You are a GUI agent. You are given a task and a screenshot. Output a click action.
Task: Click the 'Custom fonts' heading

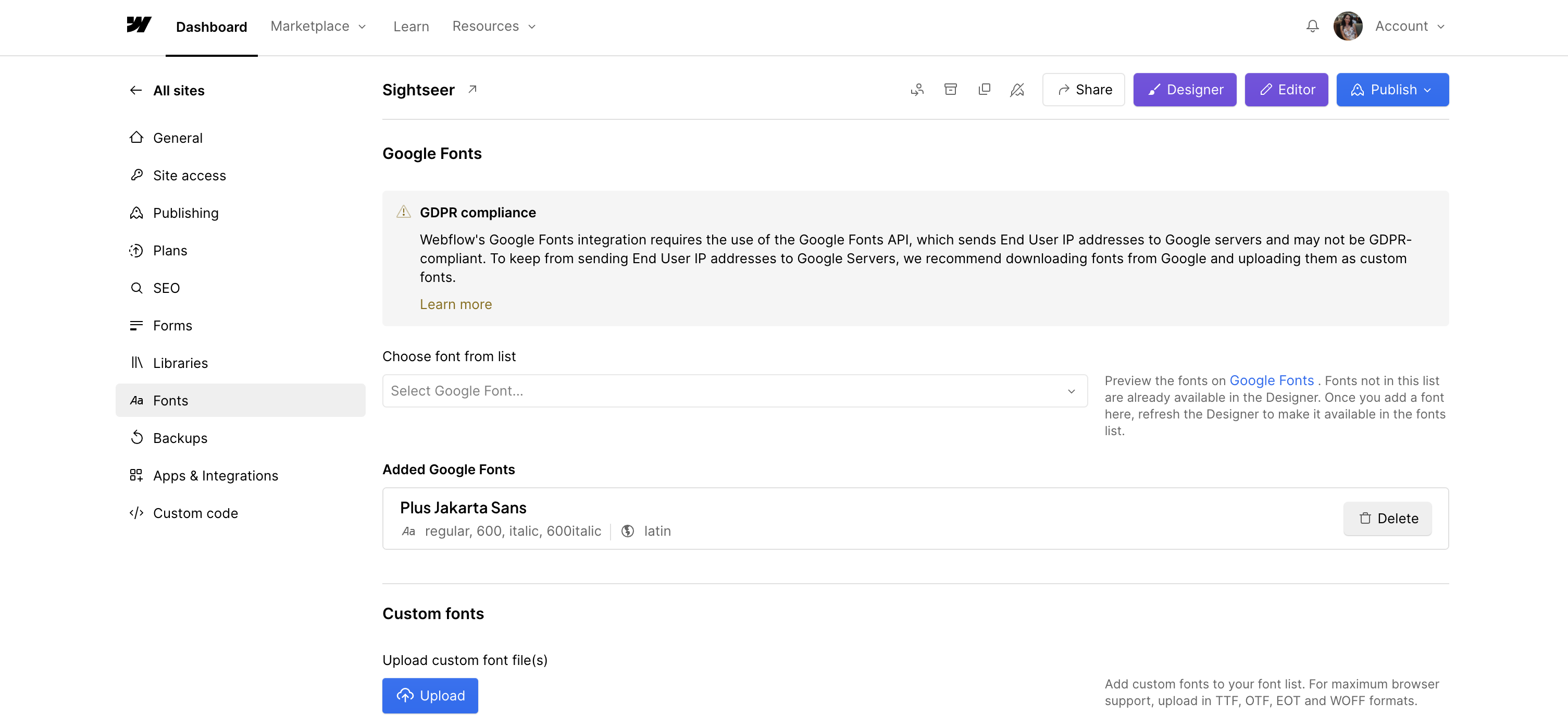point(433,613)
